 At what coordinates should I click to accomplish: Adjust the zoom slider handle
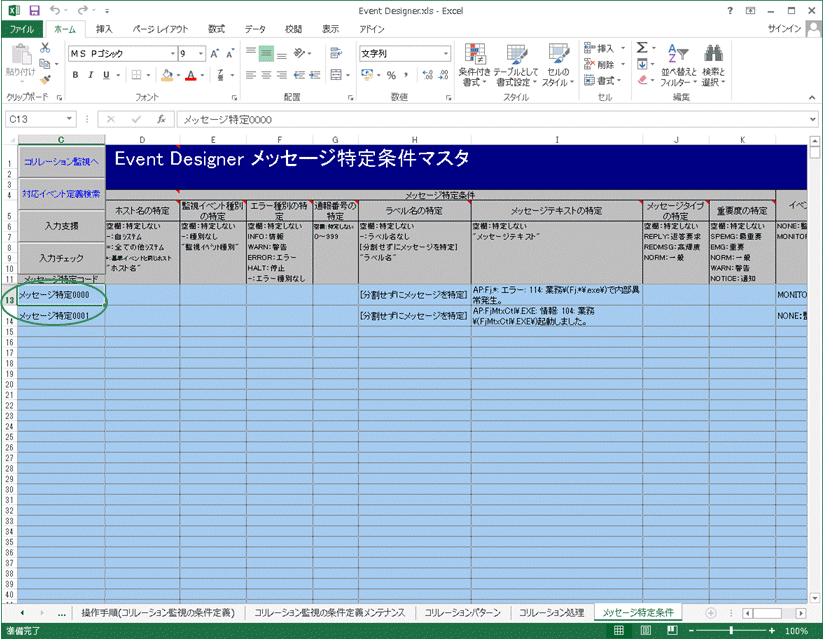[x=731, y=630]
